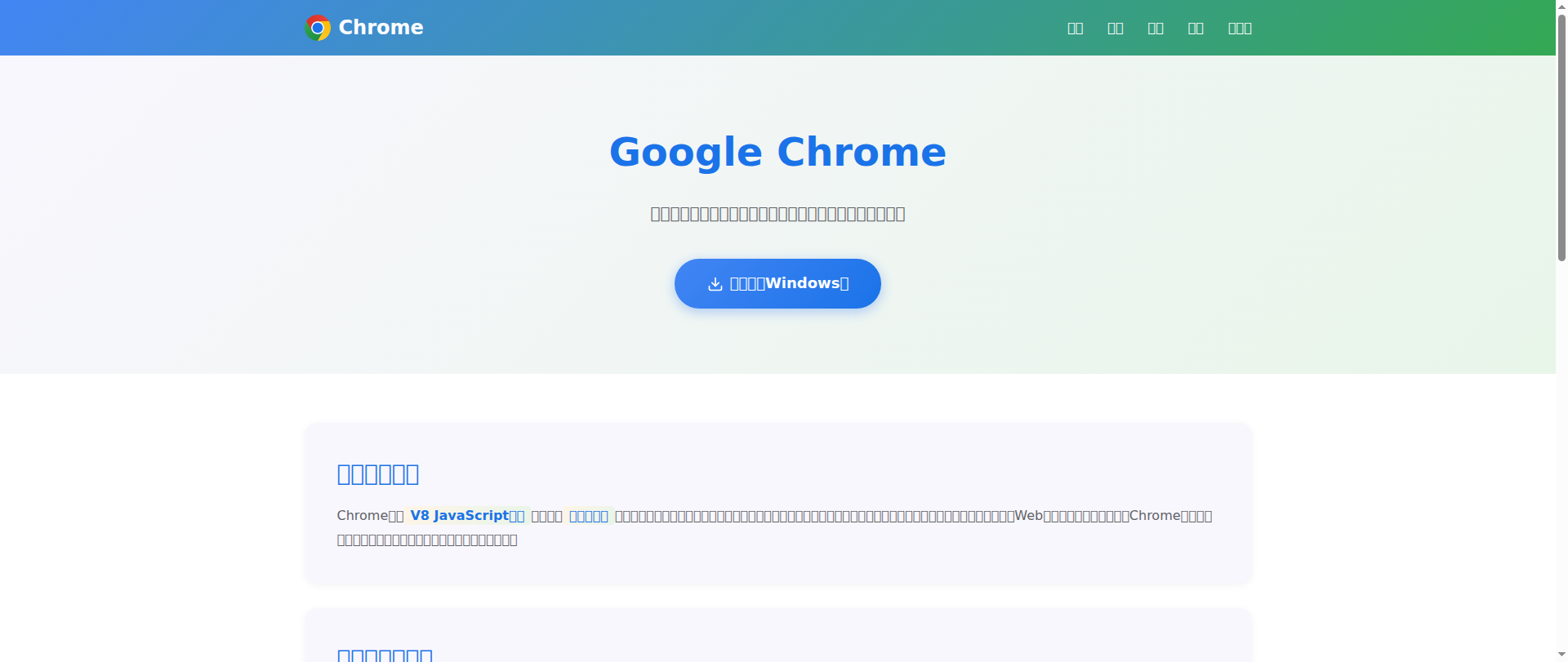Open the highlighted V8 JavaScript link
The image size is (1568, 662).
467,516
